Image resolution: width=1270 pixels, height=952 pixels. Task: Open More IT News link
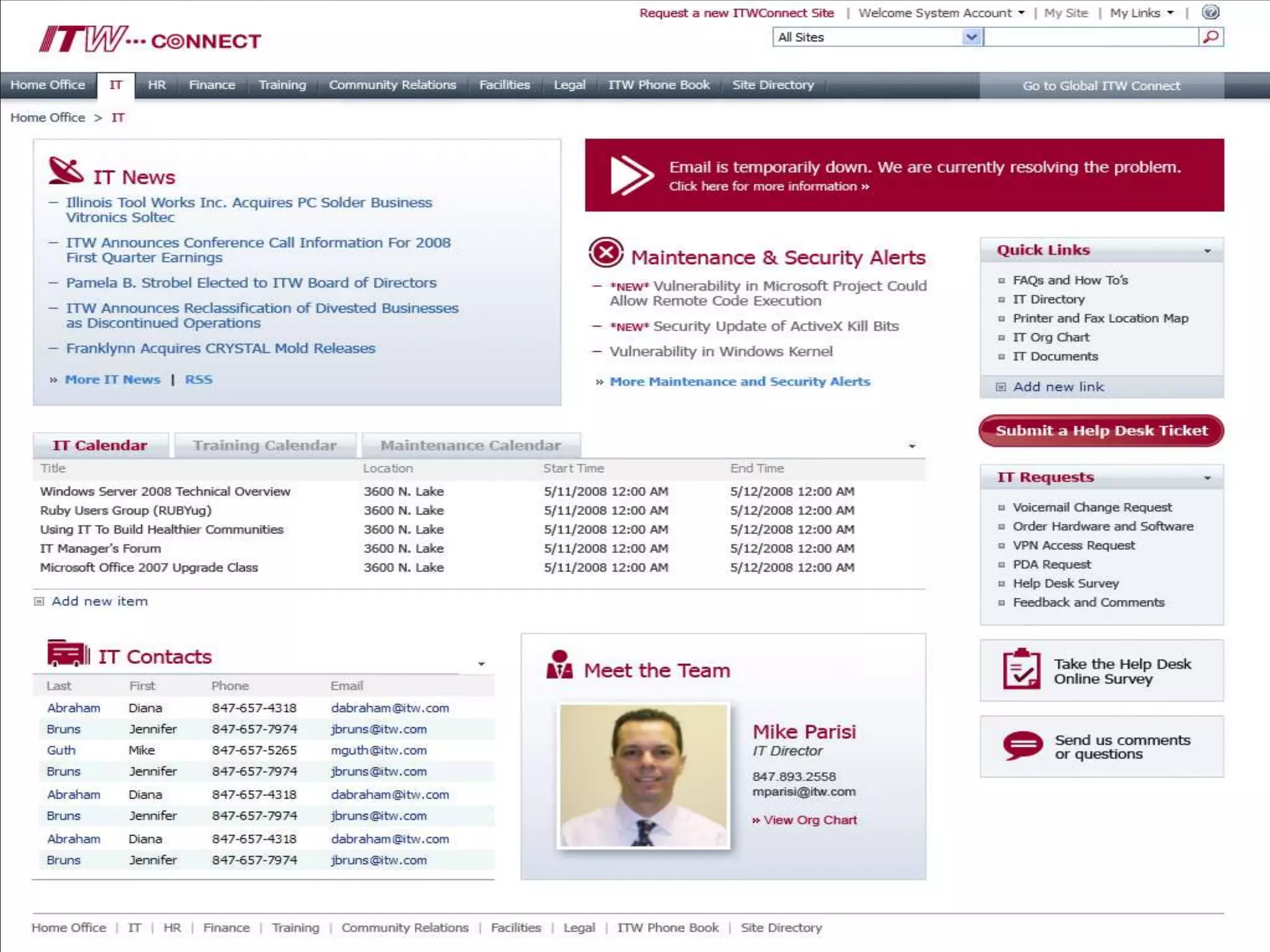[112, 379]
